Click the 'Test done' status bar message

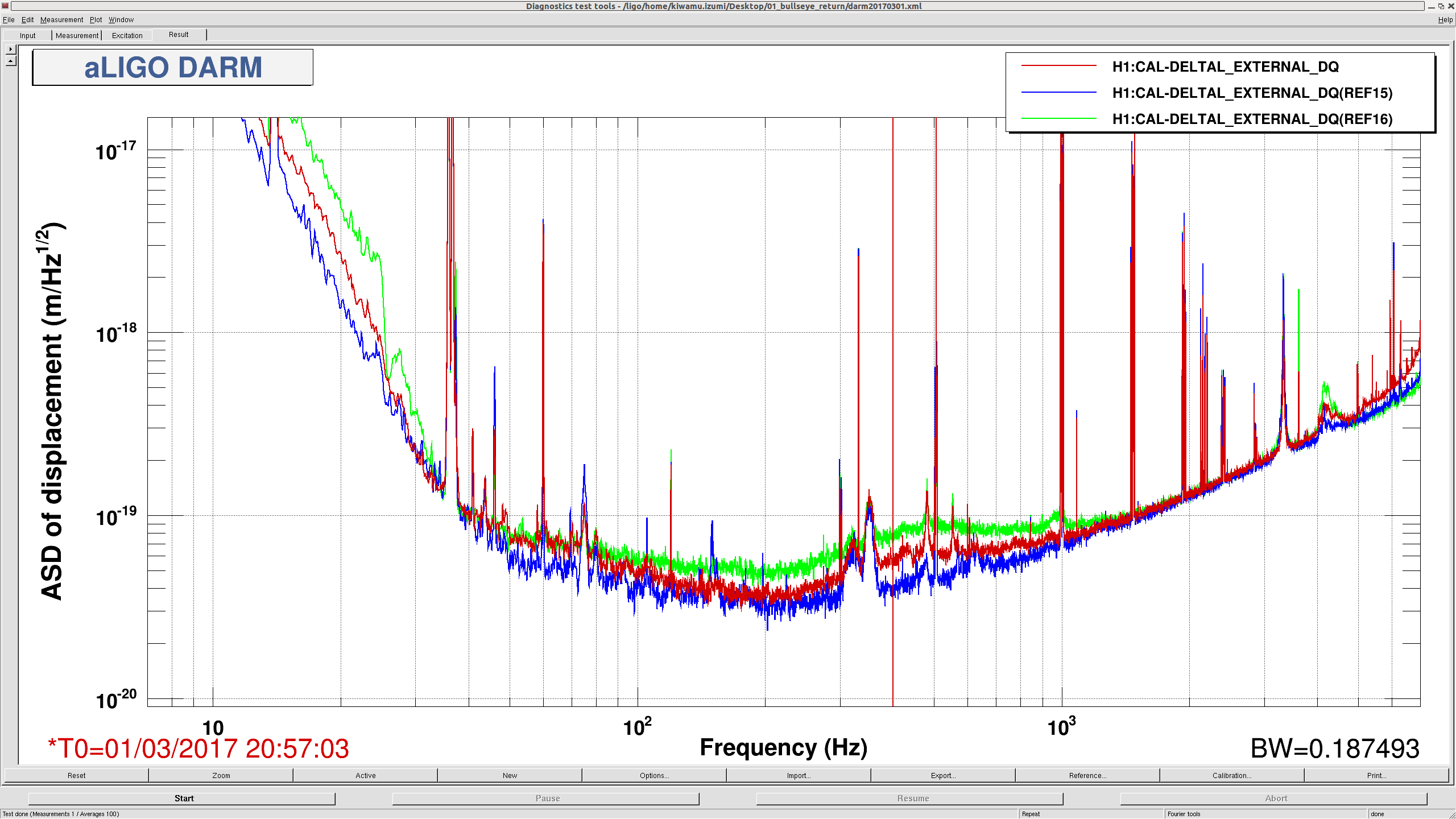coord(61,814)
